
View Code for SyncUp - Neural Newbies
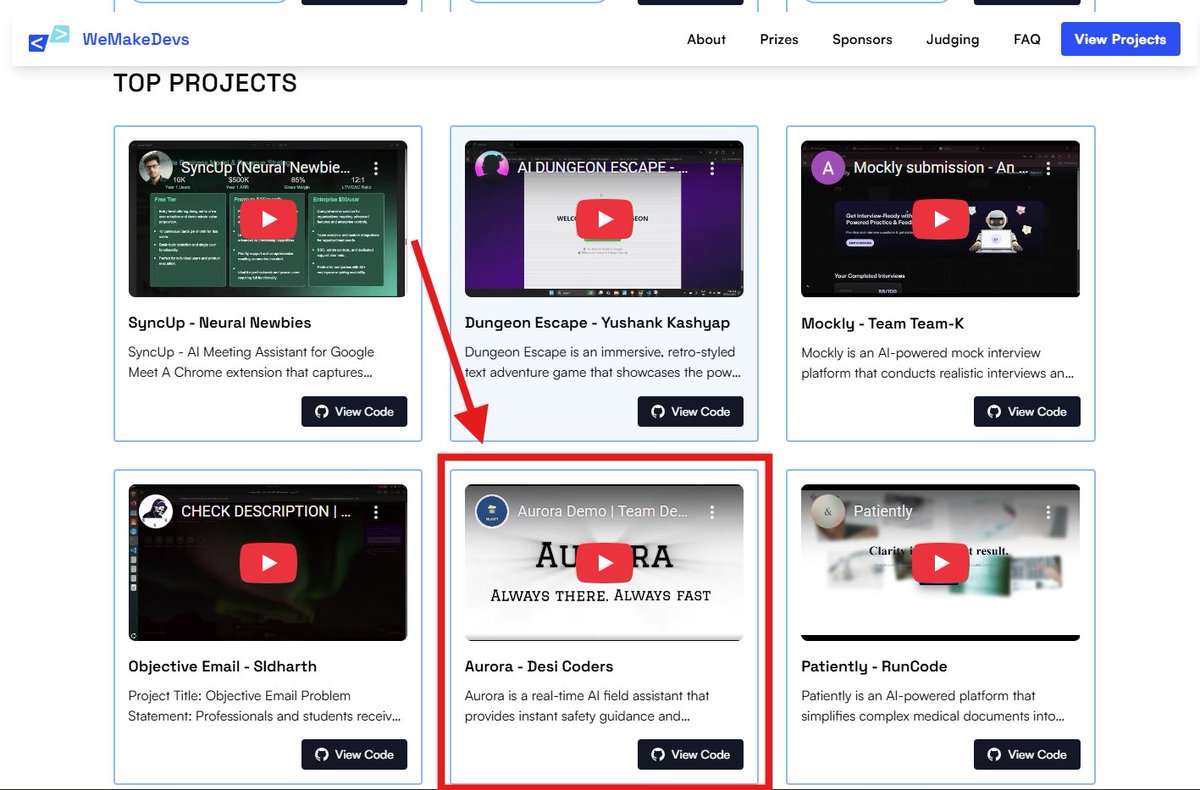click(x=354, y=411)
